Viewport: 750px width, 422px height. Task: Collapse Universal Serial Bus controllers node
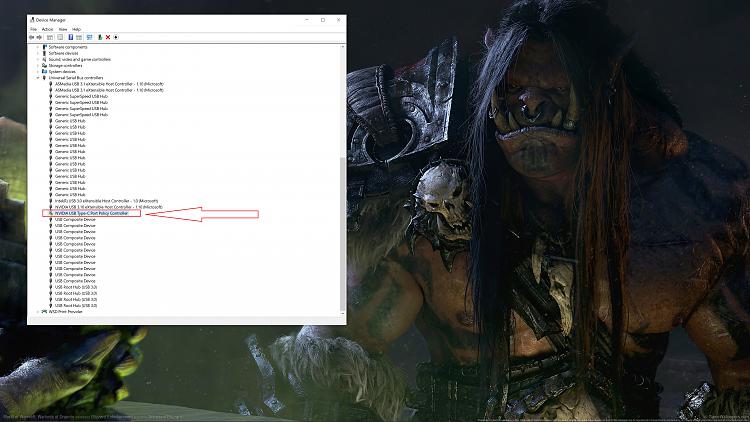pyautogui.click(x=38, y=78)
